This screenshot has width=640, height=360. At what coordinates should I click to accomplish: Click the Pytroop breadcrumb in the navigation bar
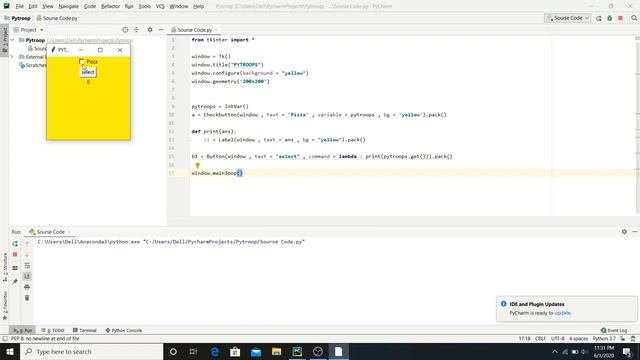(17, 18)
